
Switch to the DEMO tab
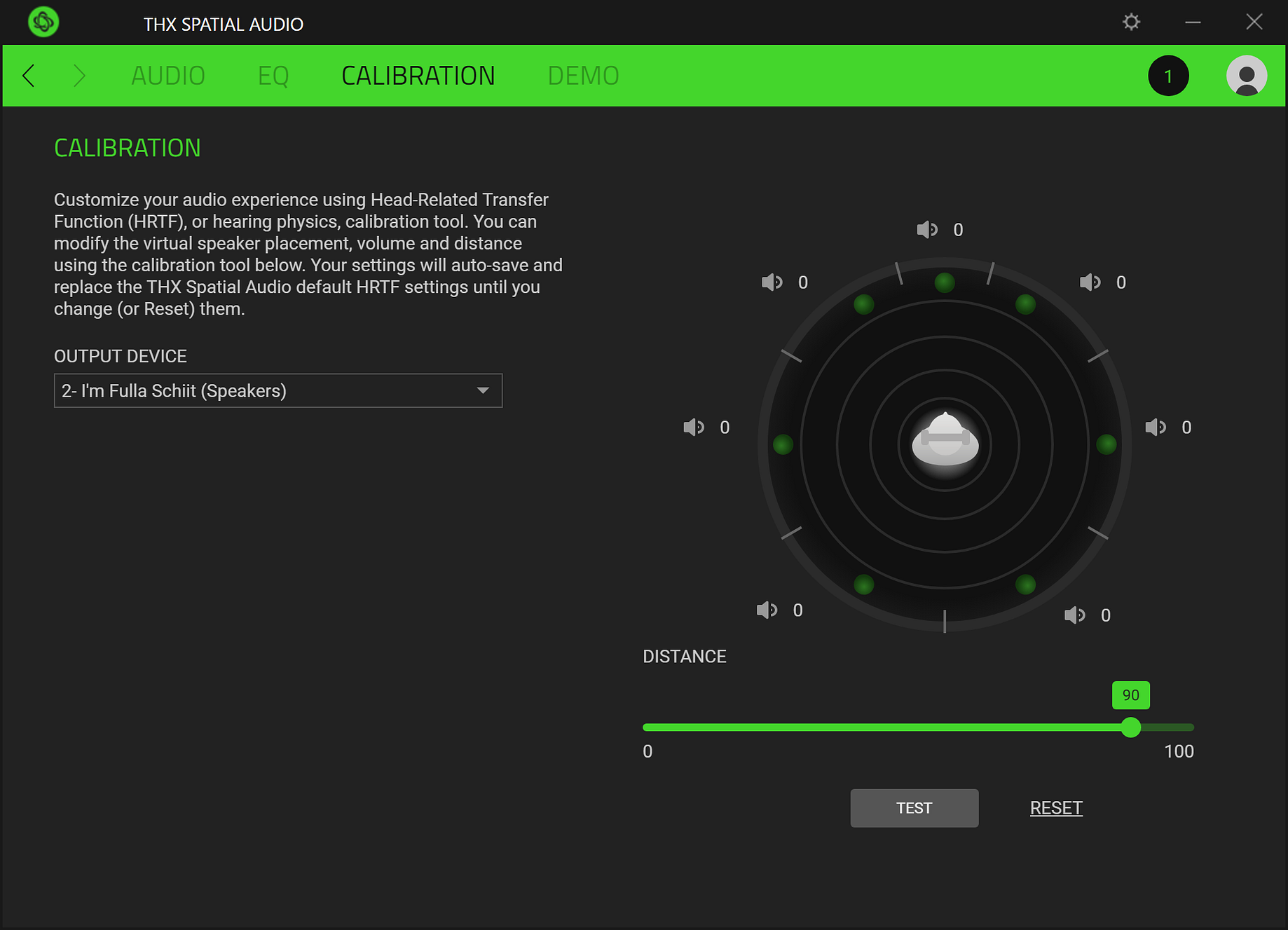click(583, 76)
